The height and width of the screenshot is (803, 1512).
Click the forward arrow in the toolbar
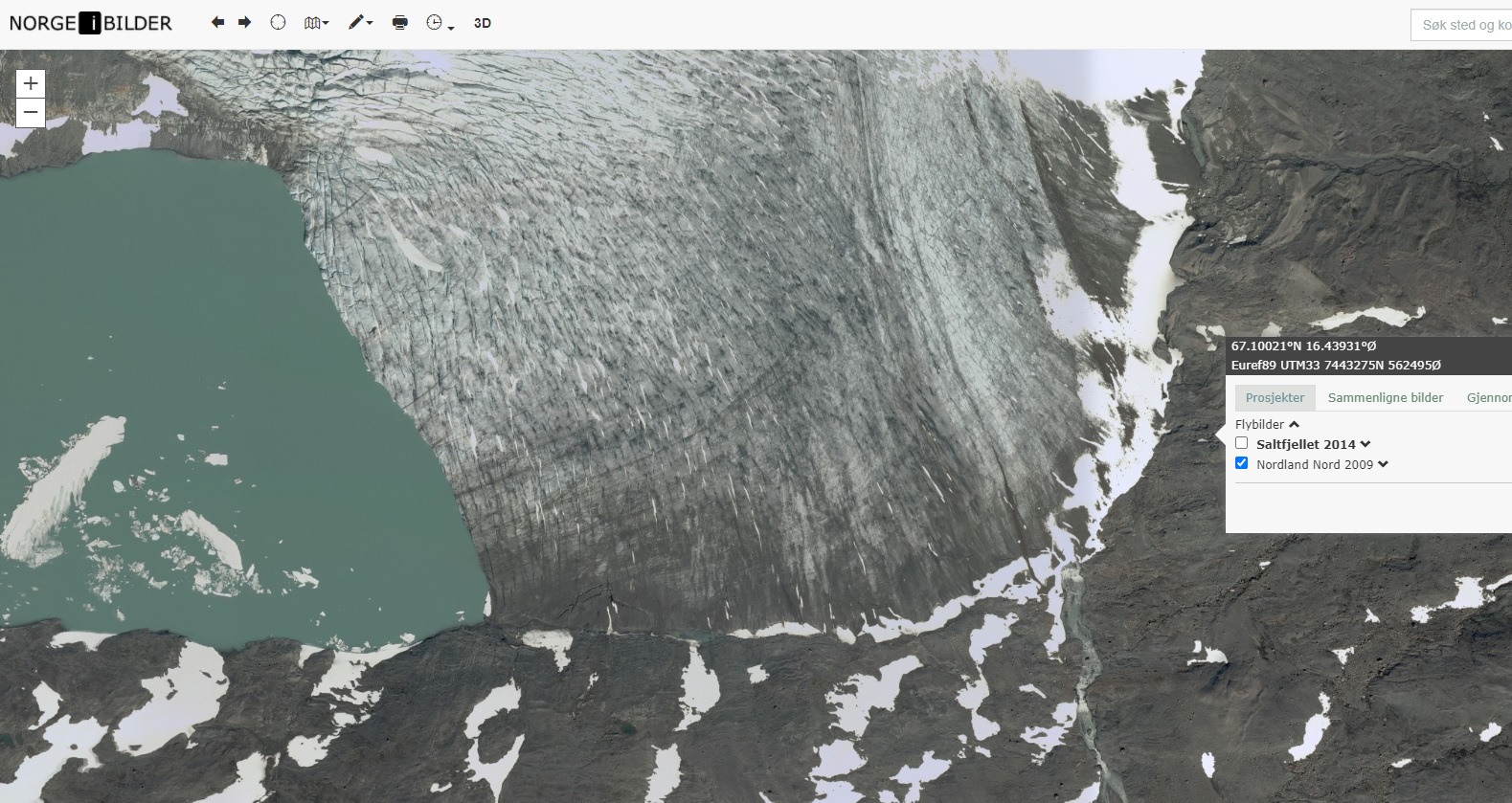pos(245,23)
